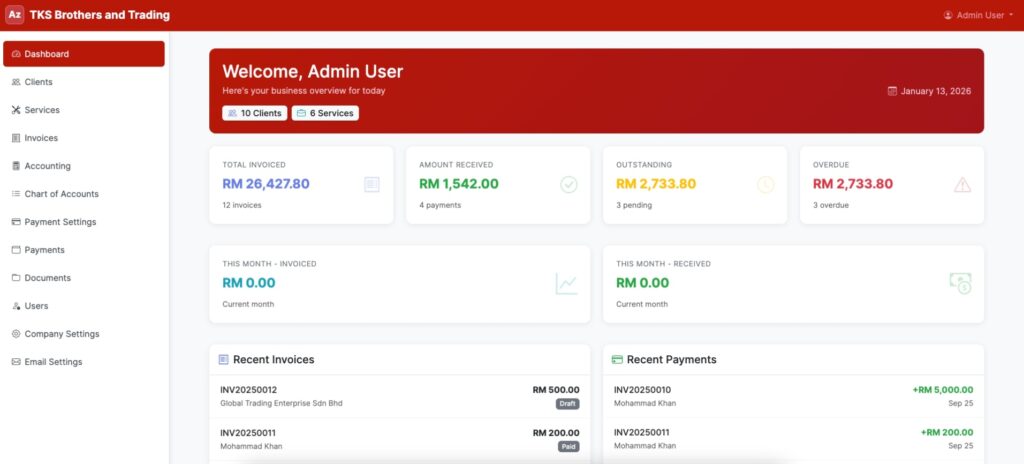Open payment INV20250010 in Recent Payments

point(642,390)
